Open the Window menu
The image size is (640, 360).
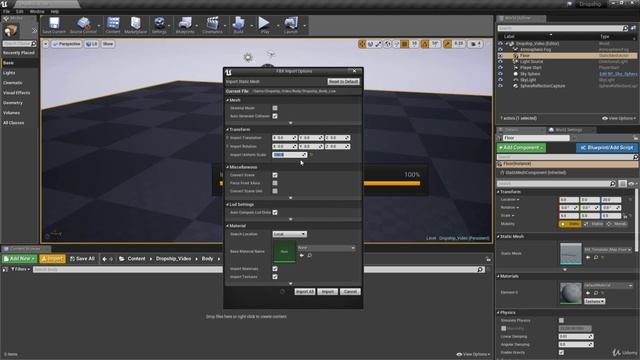37,11
